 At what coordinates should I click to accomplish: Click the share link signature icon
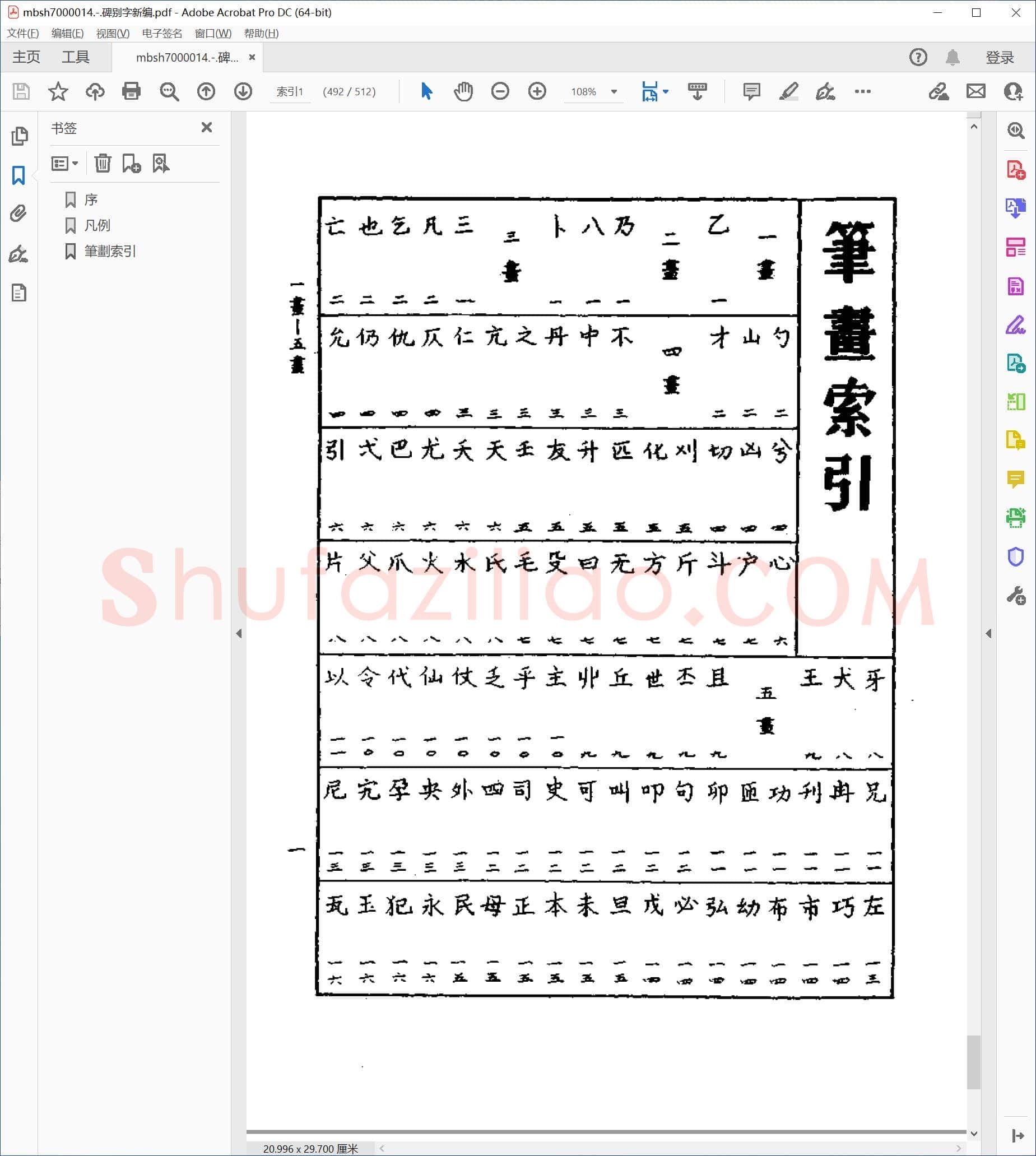[x=939, y=91]
